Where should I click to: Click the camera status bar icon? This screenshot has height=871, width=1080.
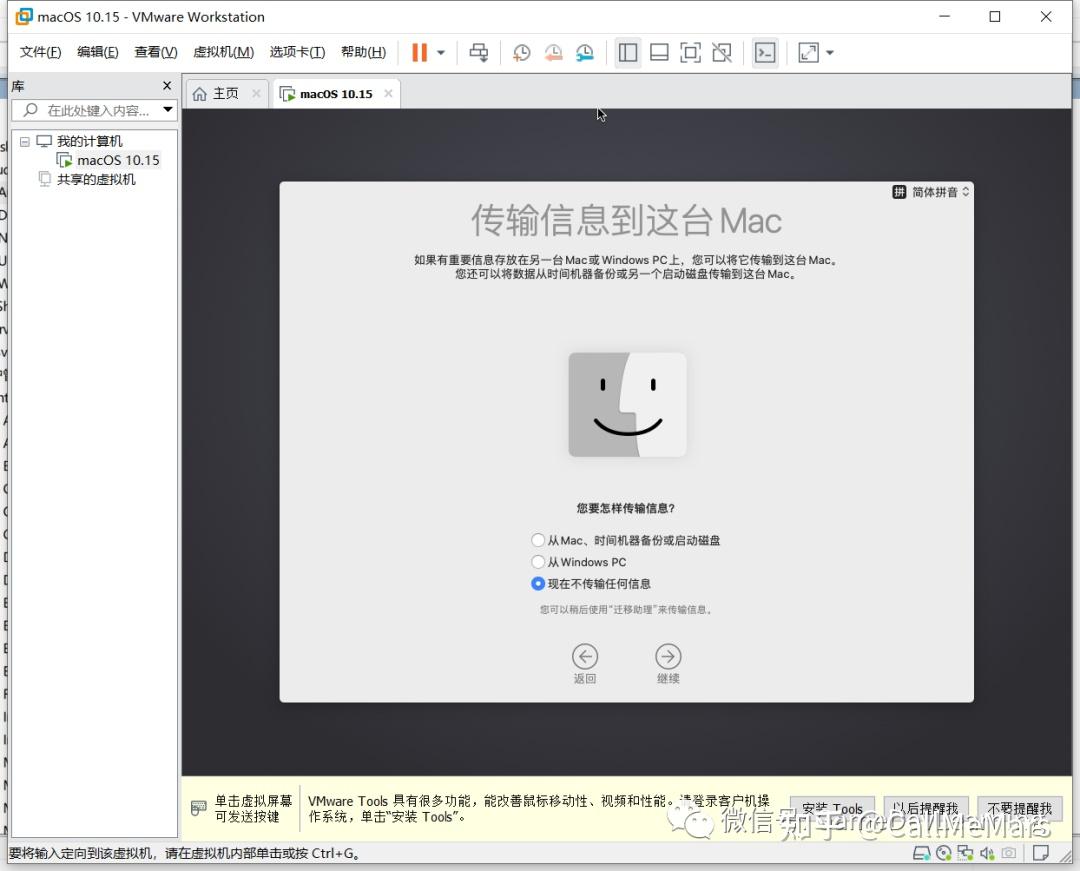[x=1008, y=854]
